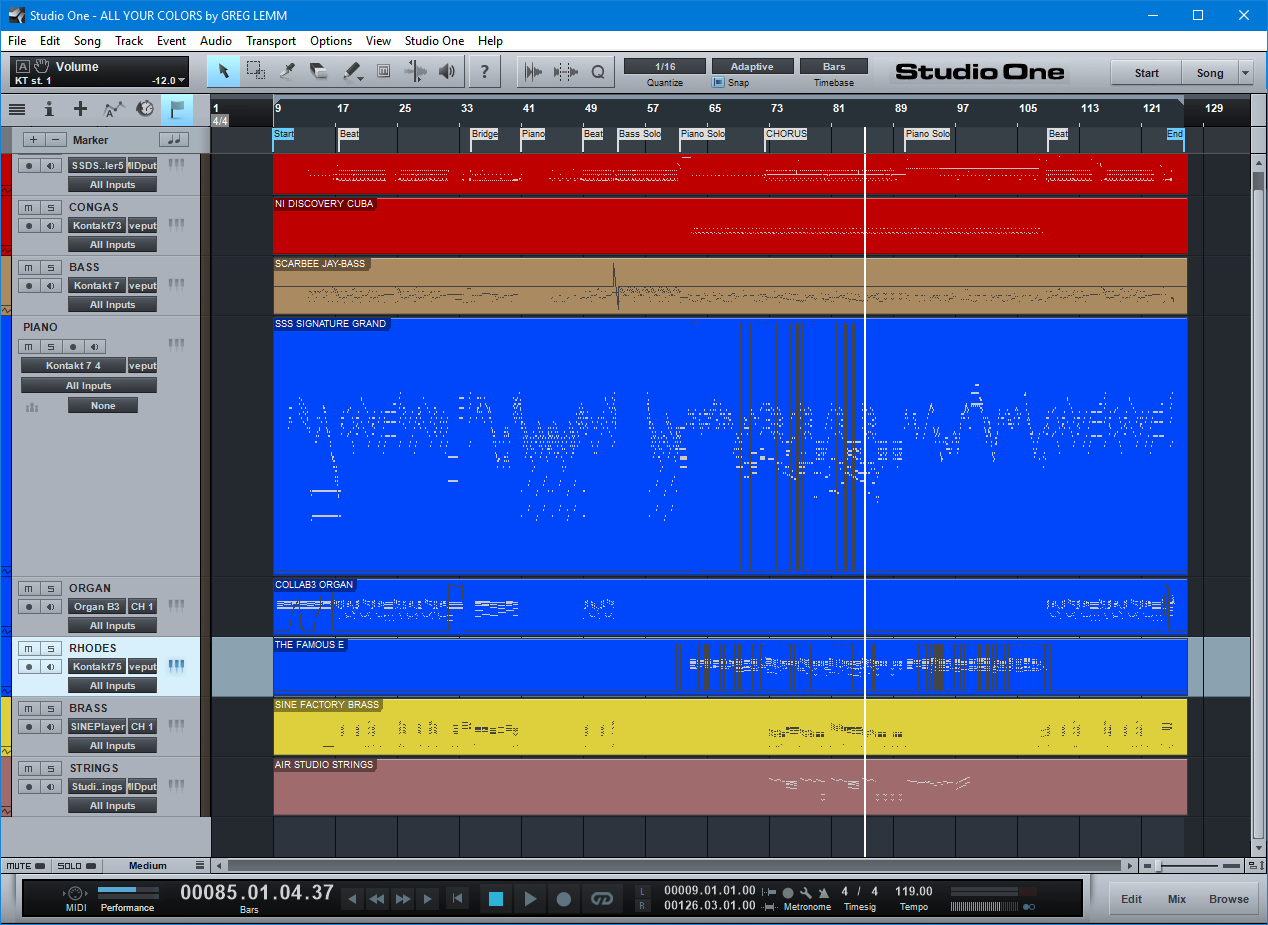Solo the BRASS track

(x=49, y=708)
